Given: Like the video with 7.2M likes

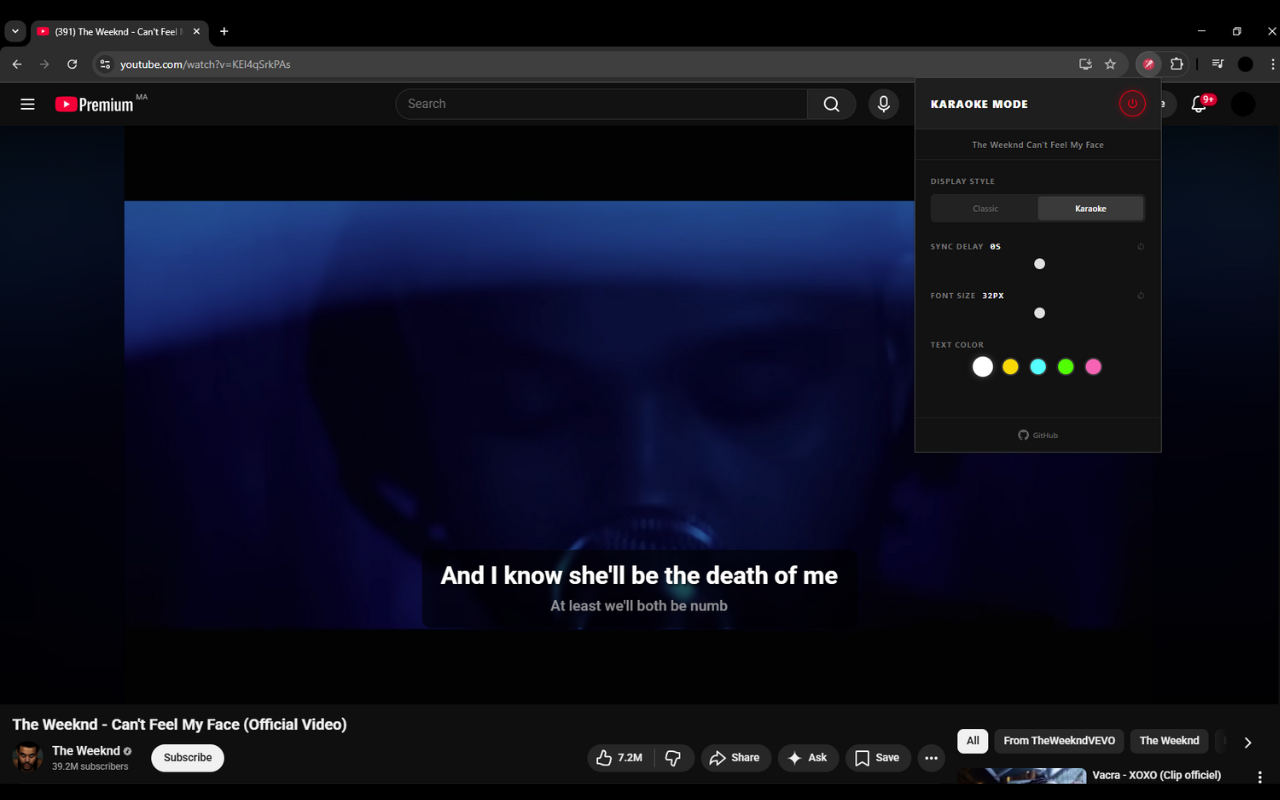Looking at the screenshot, I should click(x=620, y=758).
